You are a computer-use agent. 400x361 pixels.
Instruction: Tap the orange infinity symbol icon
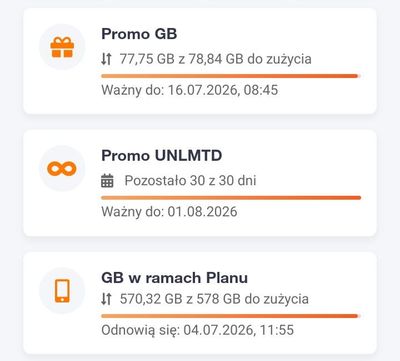[x=62, y=168]
